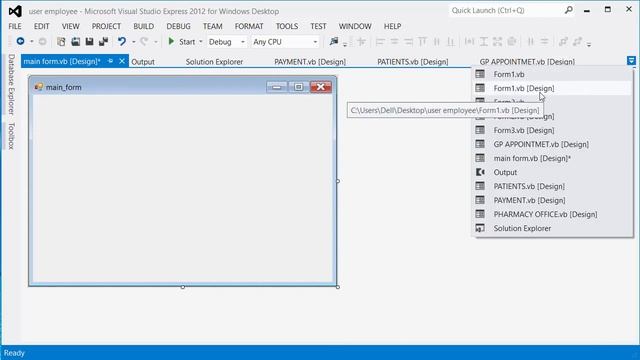The width and height of the screenshot is (640, 360).
Task: Click the bottom-right resize handle of main_form
Action: pyautogui.click(x=338, y=287)
